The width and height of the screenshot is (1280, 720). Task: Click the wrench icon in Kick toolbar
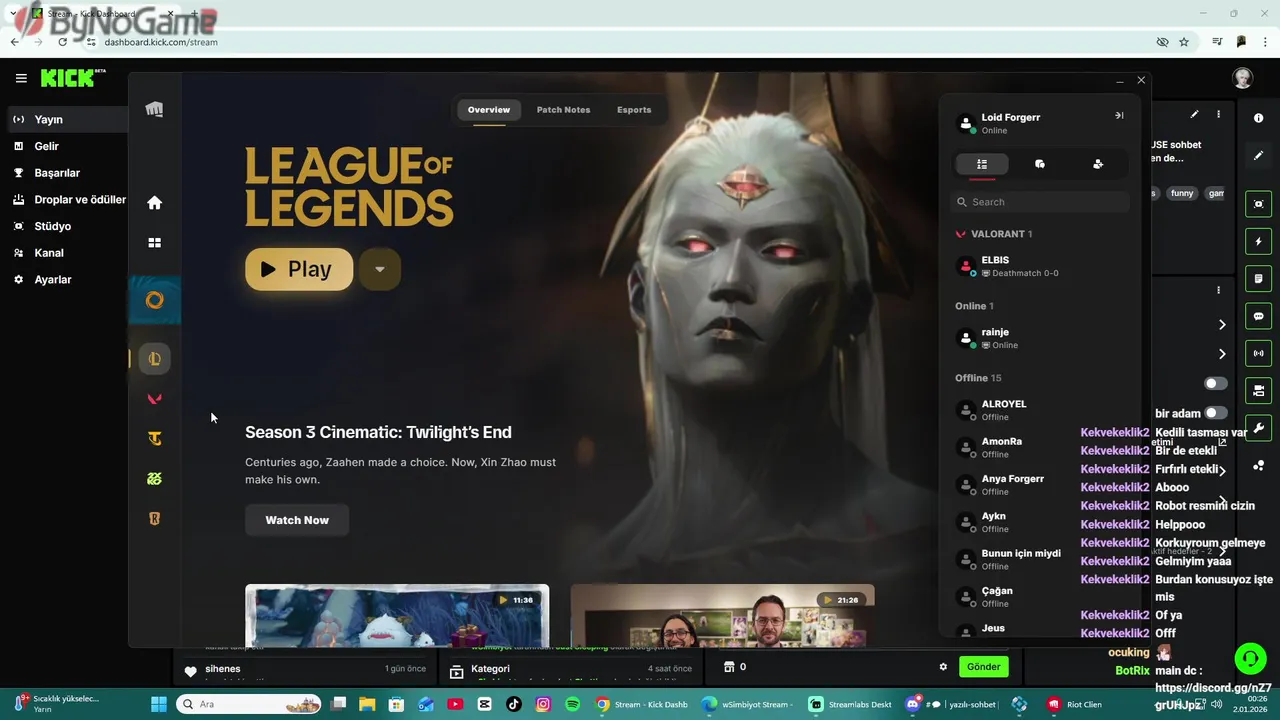(x=1259, y=428)
